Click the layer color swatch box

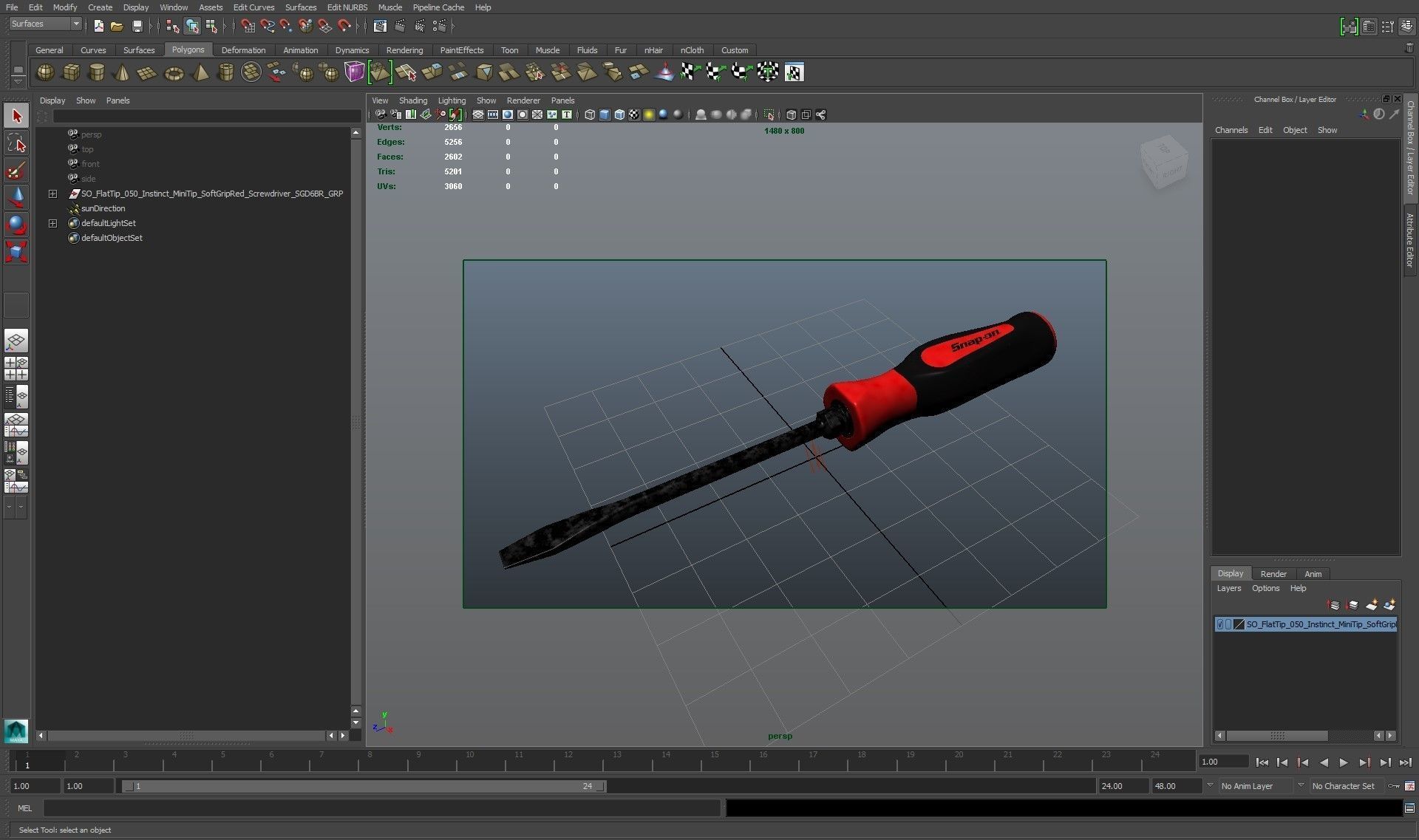pos(1239,624)
